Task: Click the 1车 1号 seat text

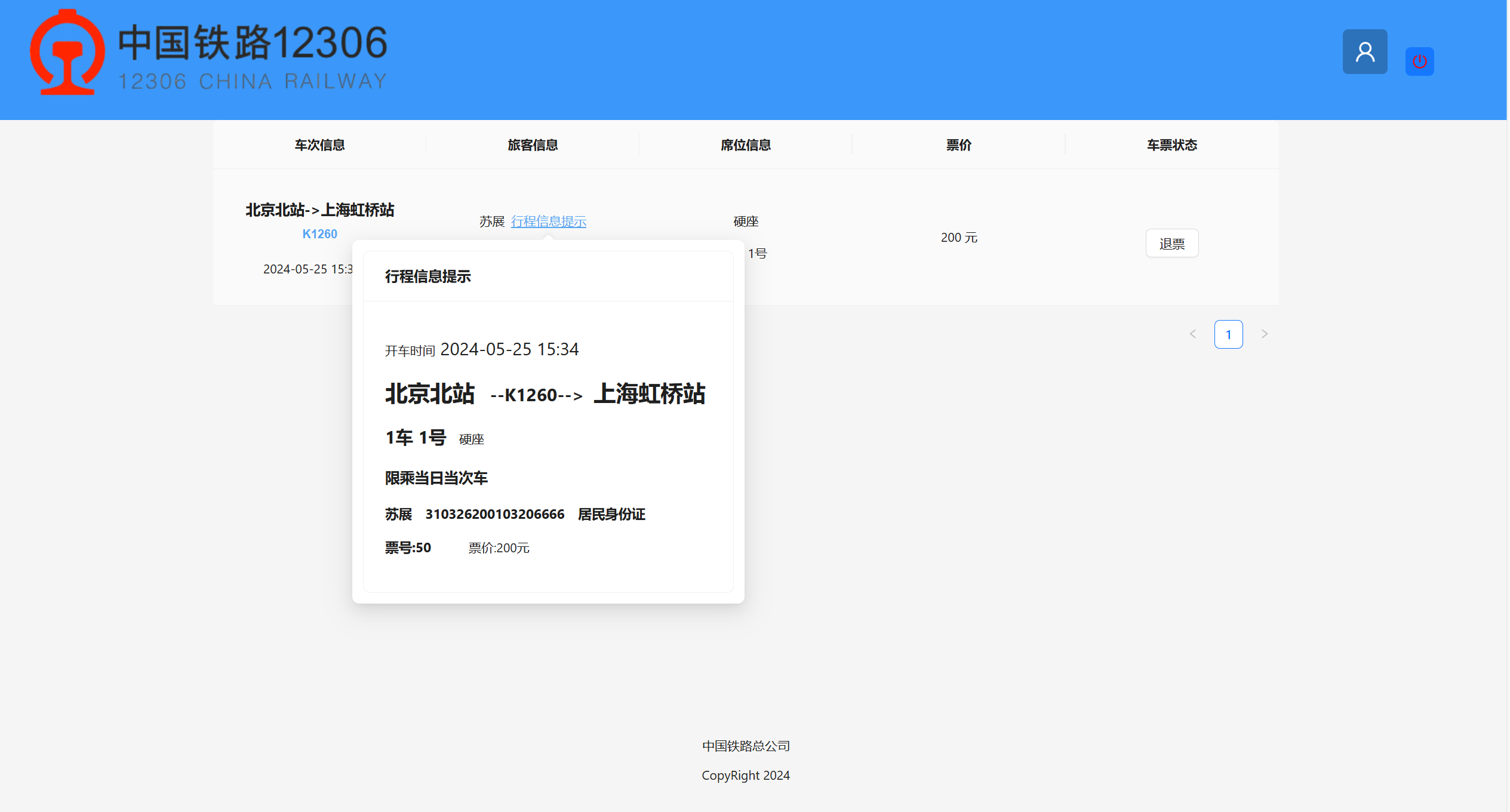Action: (x=416, y=438)
